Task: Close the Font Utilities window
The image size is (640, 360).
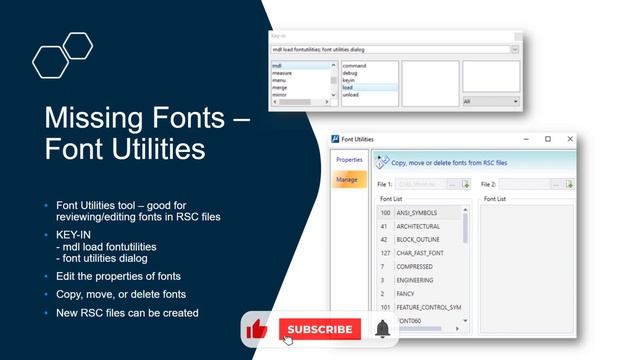Action: point(570,139)
